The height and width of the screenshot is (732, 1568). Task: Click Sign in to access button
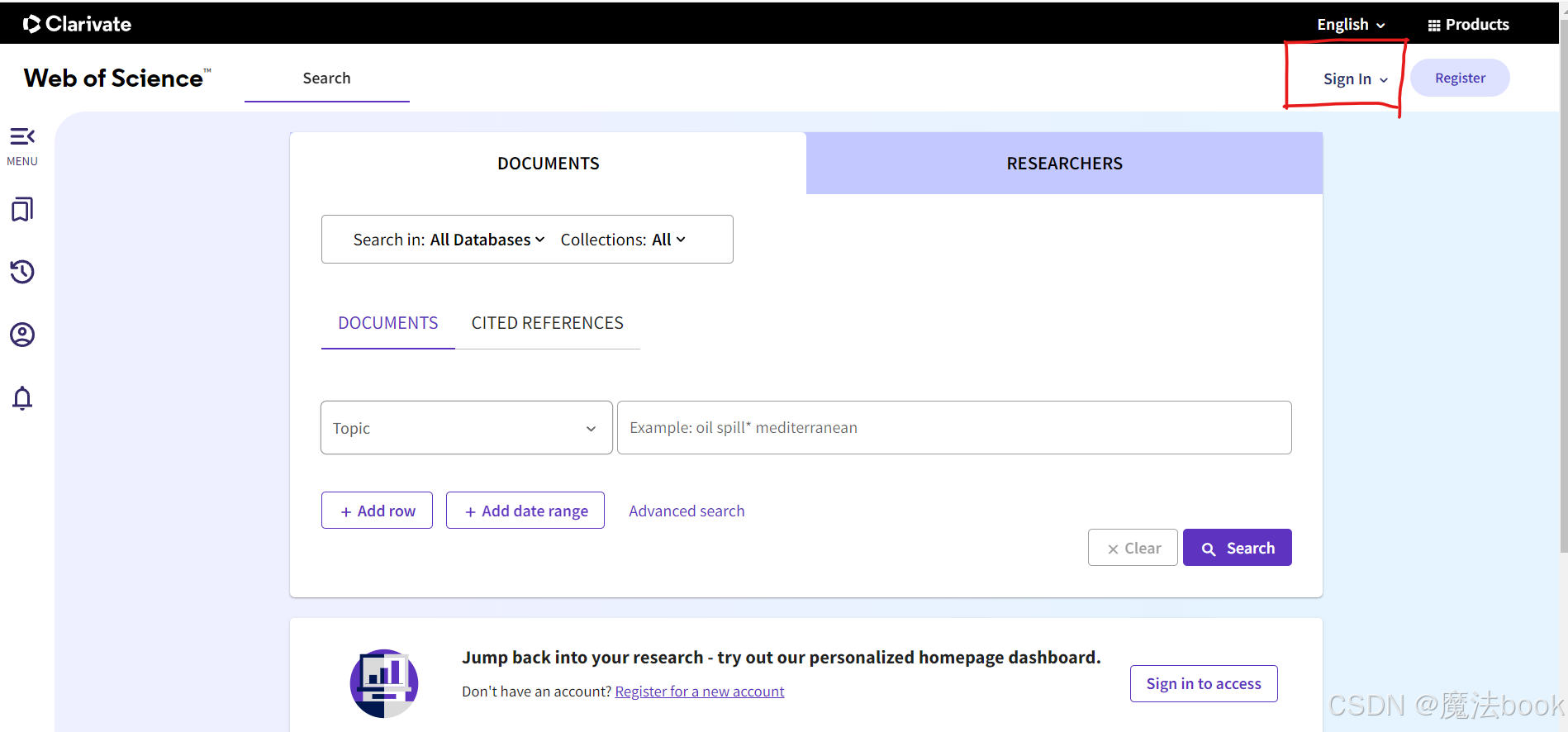click(1204, 683)
